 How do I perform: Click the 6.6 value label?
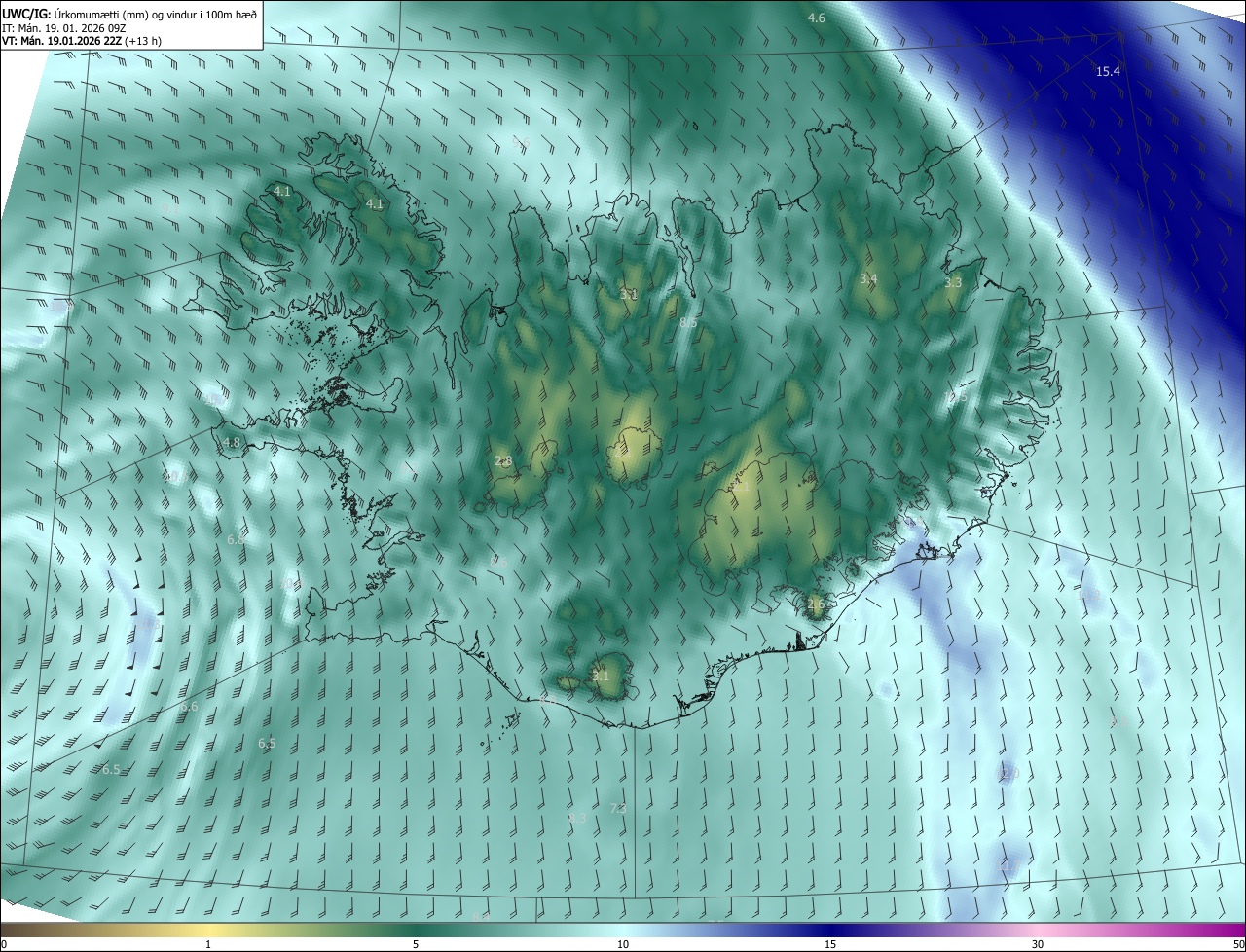(190, 706)
